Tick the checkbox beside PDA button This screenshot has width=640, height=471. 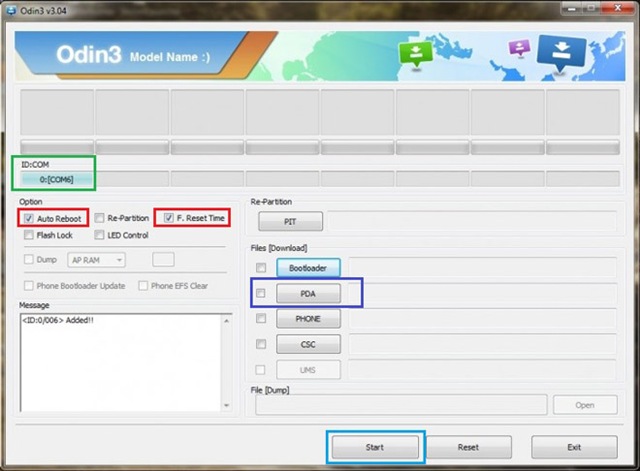click(x=260, y=293)
